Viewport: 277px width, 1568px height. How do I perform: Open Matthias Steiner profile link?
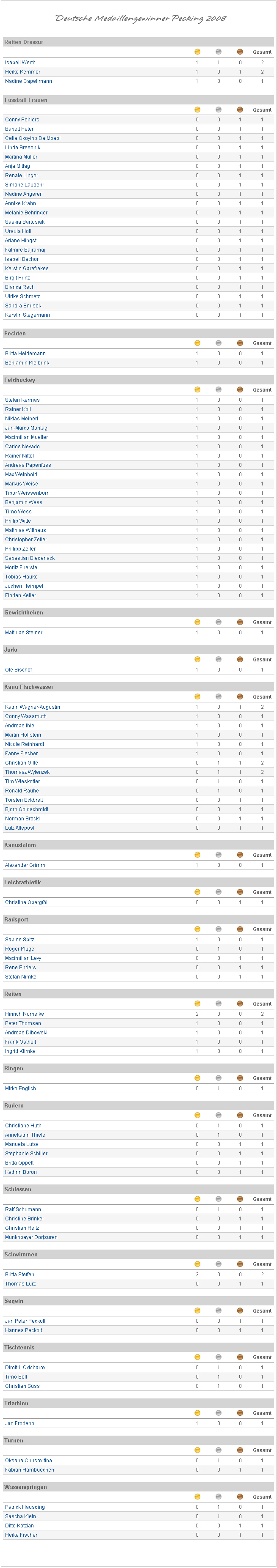click(24, 633)
